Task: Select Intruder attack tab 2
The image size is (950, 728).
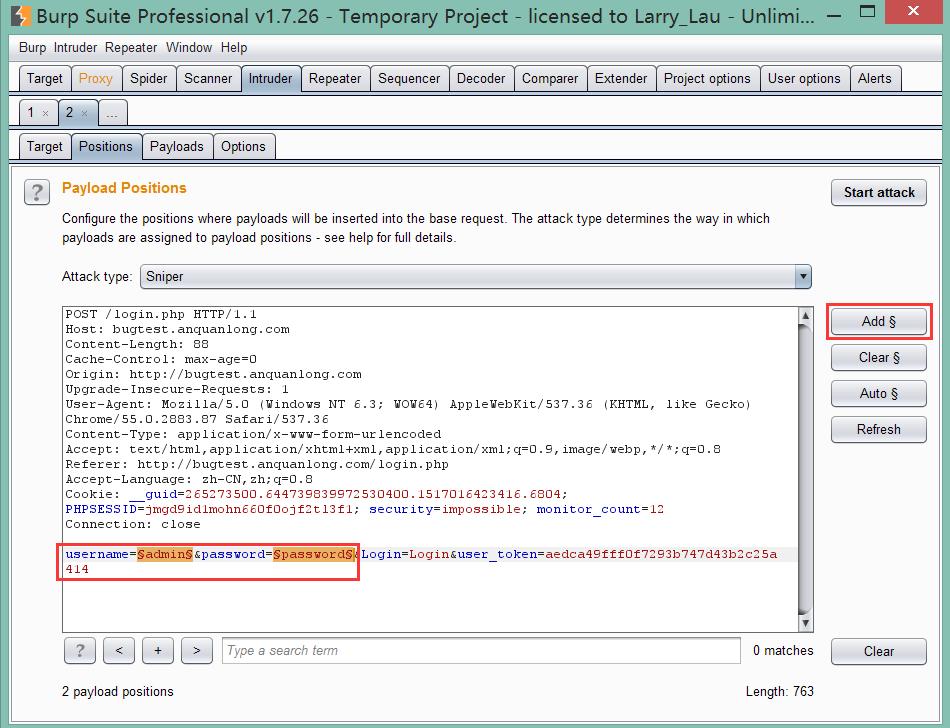Action: click(70, 113)
